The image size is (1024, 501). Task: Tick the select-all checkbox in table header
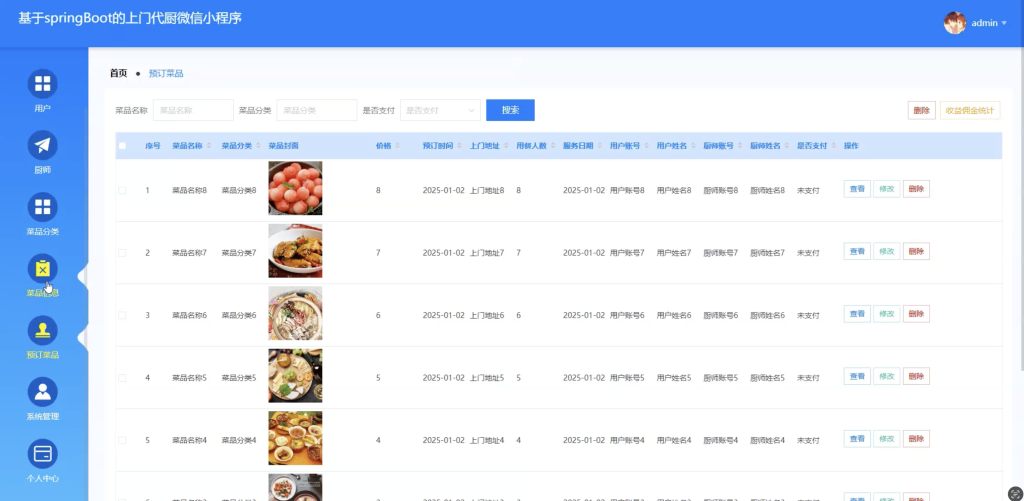122,146
